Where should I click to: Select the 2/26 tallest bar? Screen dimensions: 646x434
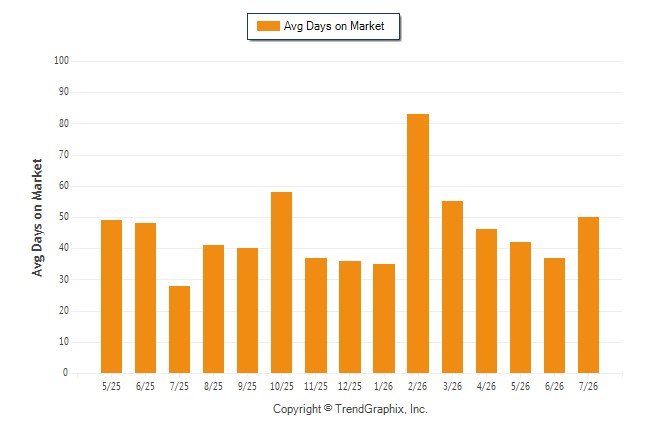418,244
